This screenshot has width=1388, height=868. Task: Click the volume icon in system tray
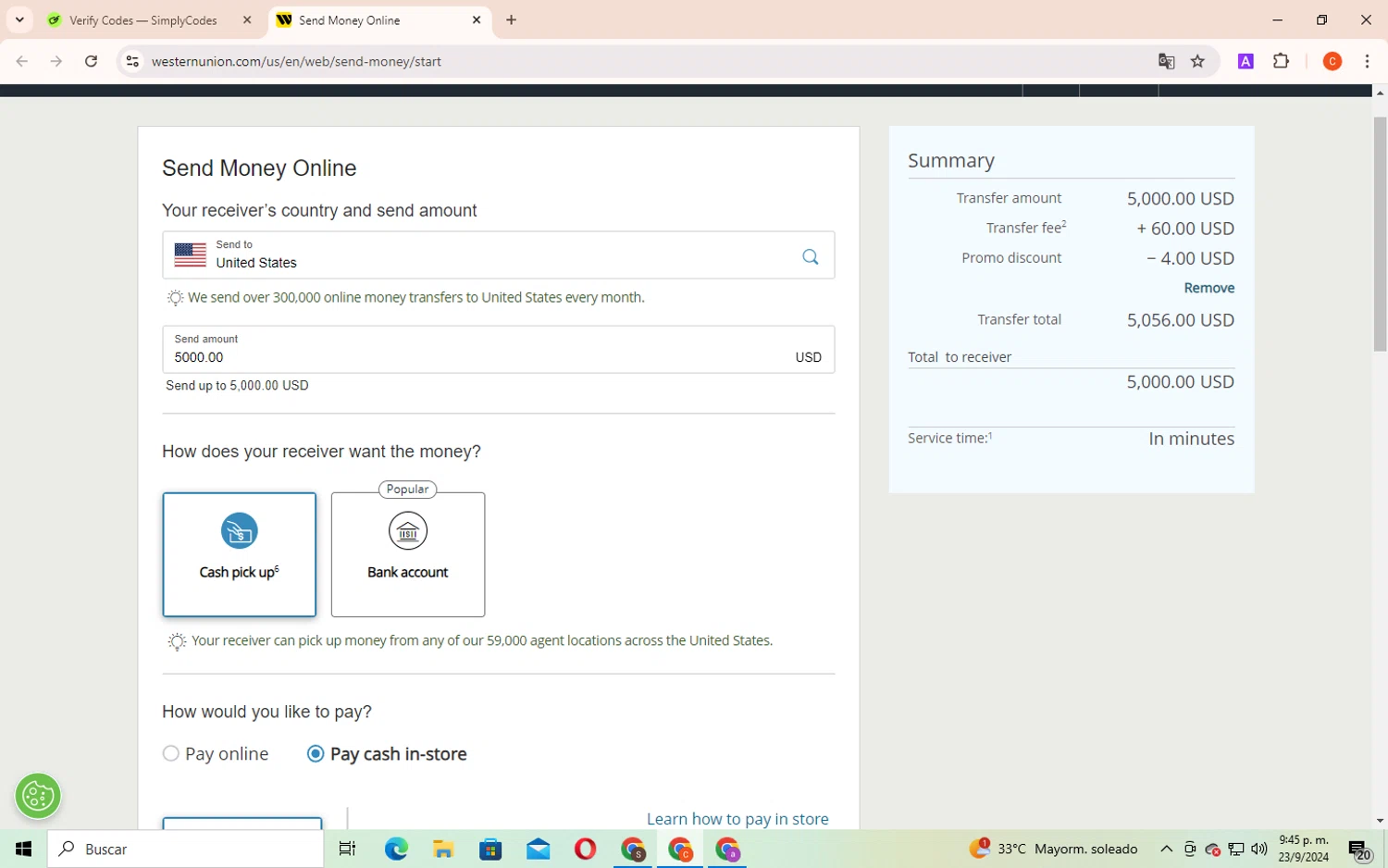[x=1259, y=849]
